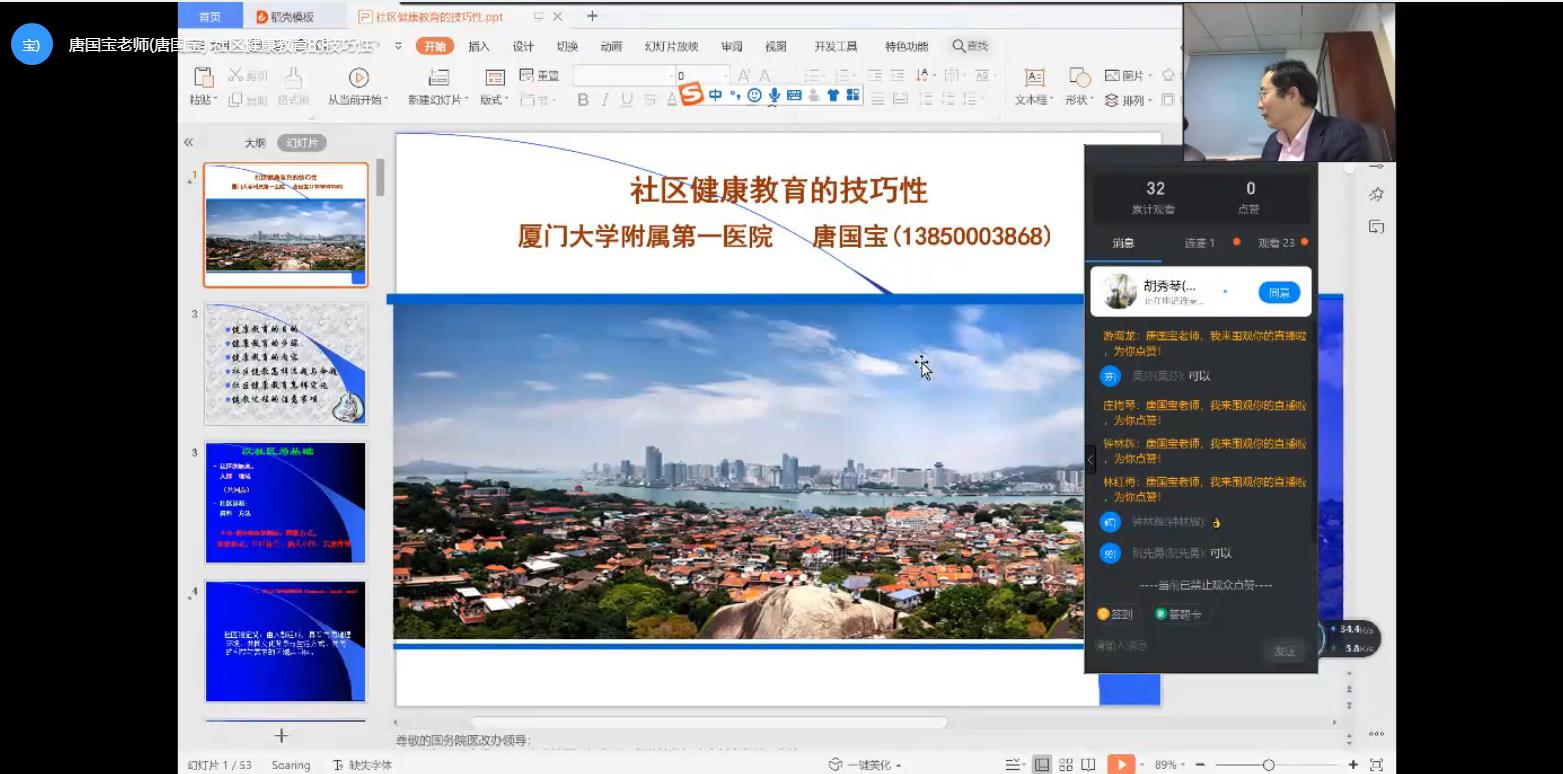Screen dimensions: 1563x774
Task: Switch to normal view in status bar
Action: pyautogui.click(x=1042, y=765)
